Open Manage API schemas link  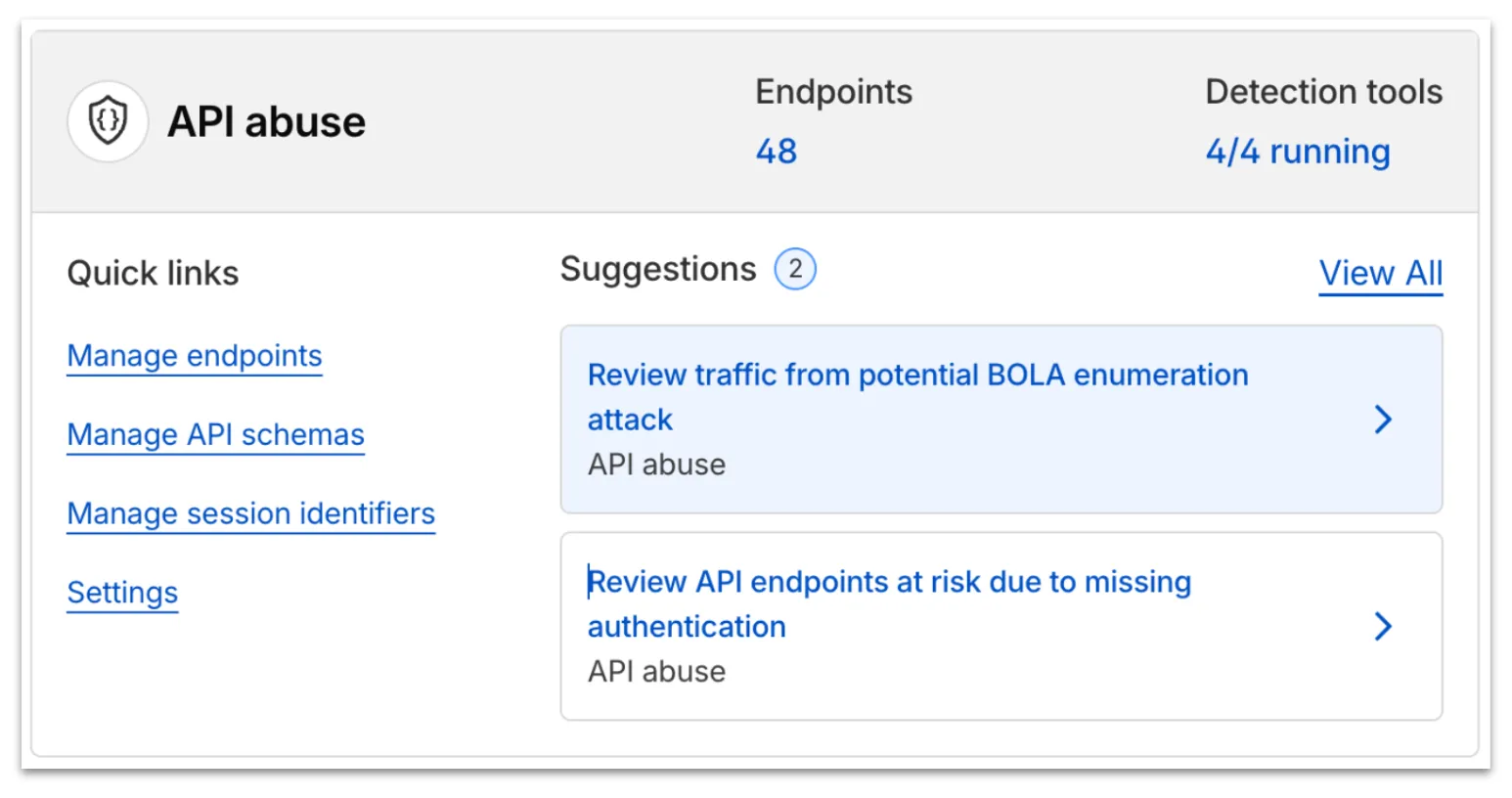coord(215,434)
